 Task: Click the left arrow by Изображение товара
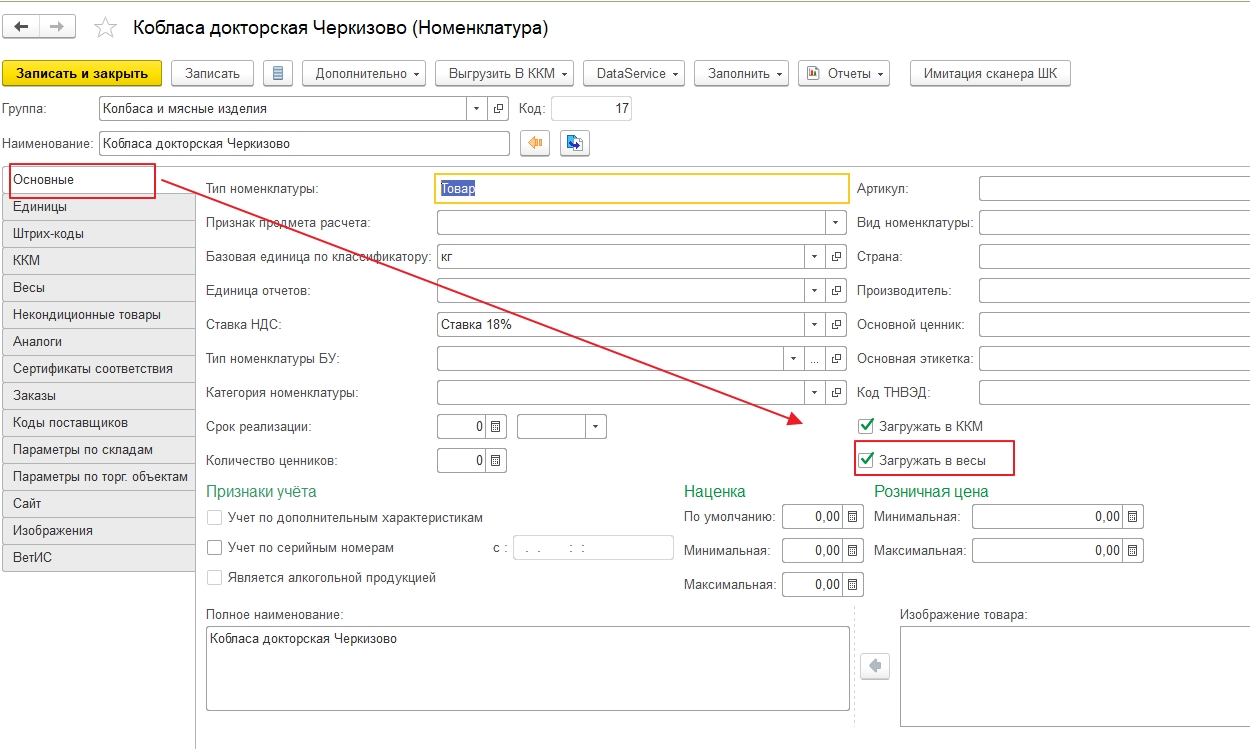[875, 666]
